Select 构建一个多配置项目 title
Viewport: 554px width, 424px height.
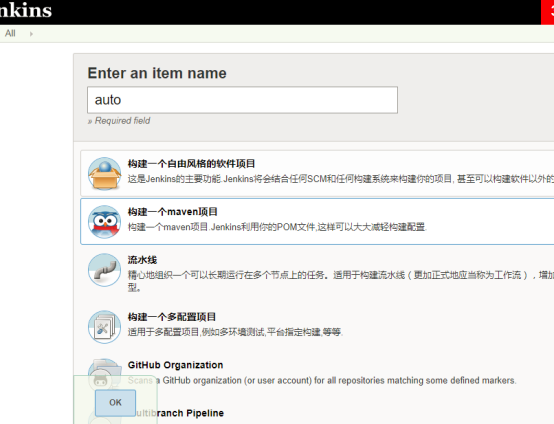(172, 317)
